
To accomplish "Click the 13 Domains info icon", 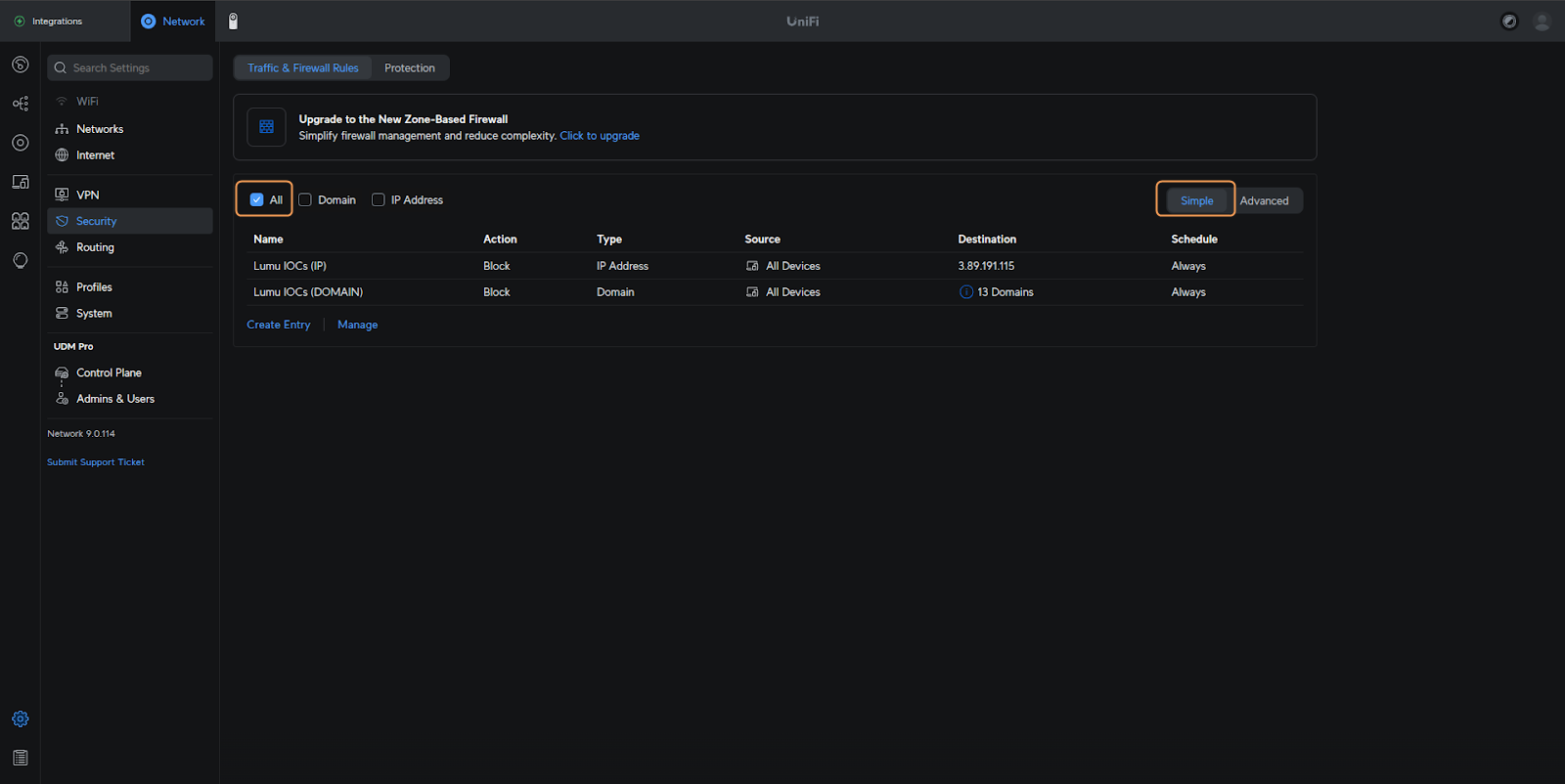I will [x=966, y=292].
